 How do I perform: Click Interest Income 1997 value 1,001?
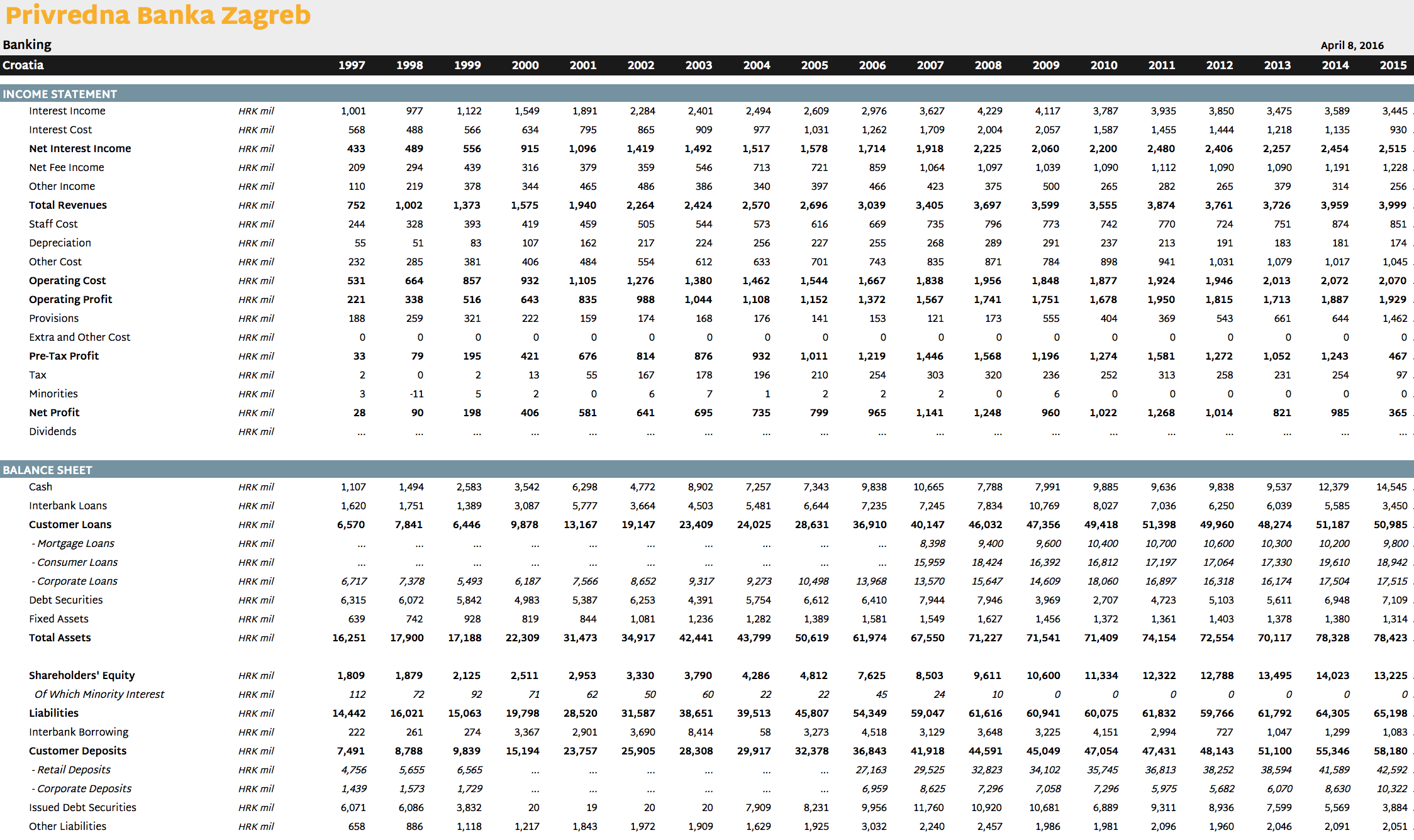(353, 111)
